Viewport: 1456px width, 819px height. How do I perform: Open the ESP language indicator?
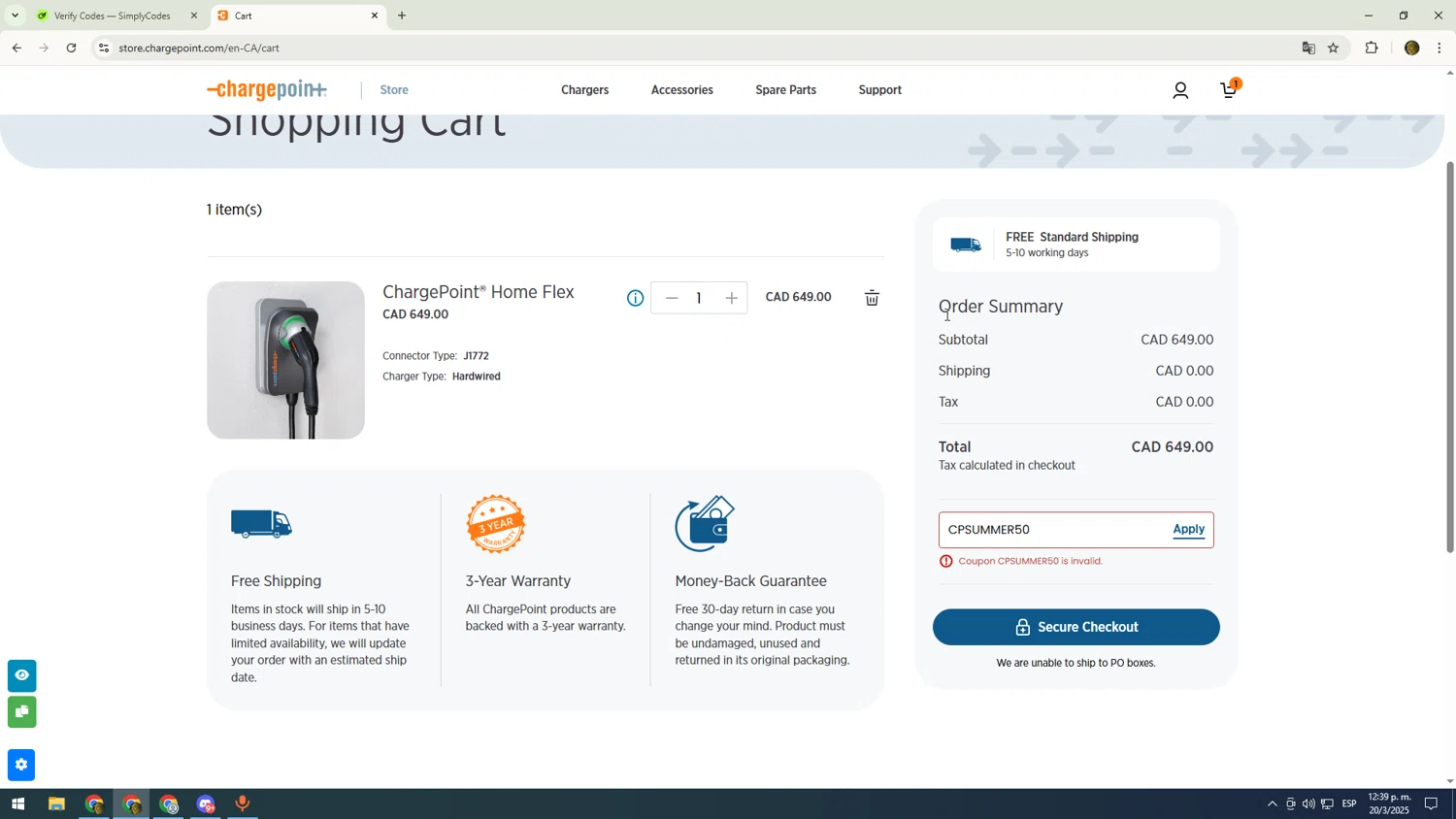click(1349, 804)
